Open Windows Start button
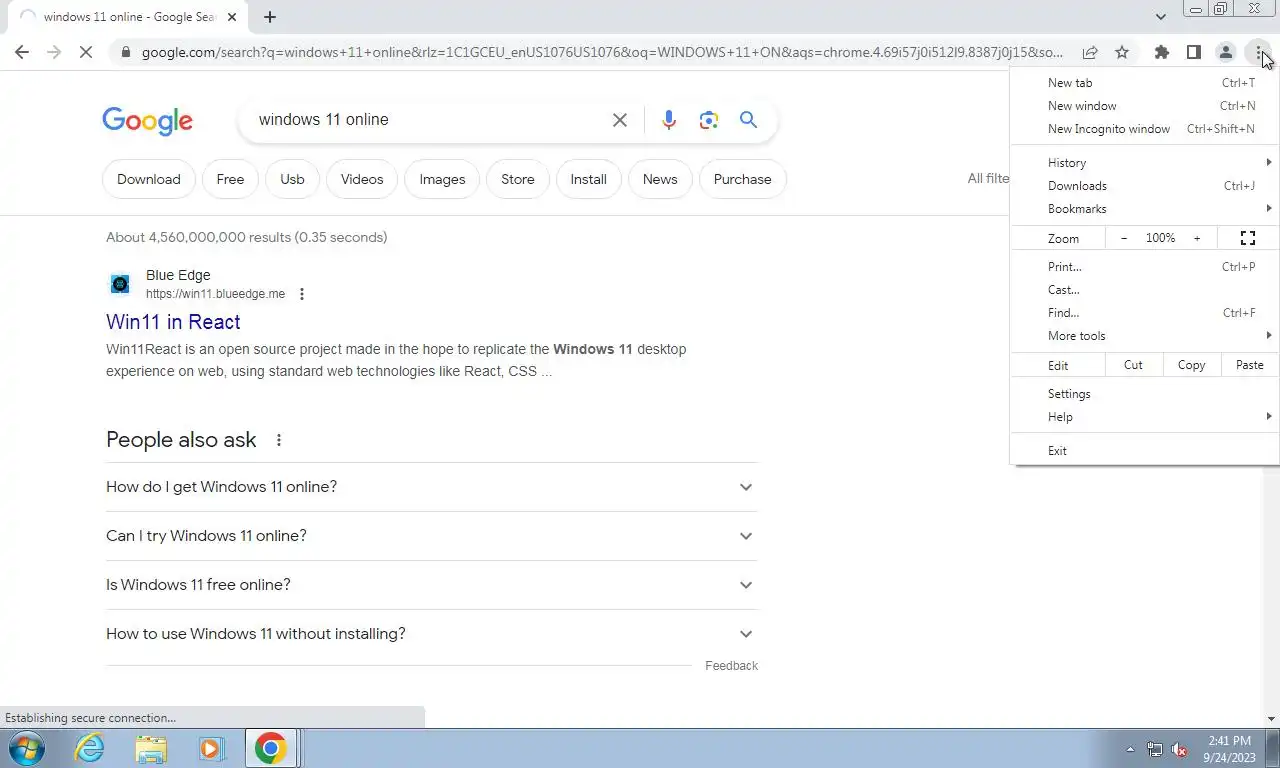Viewport: 1280px width, 768px height. [x=27, y=748]
